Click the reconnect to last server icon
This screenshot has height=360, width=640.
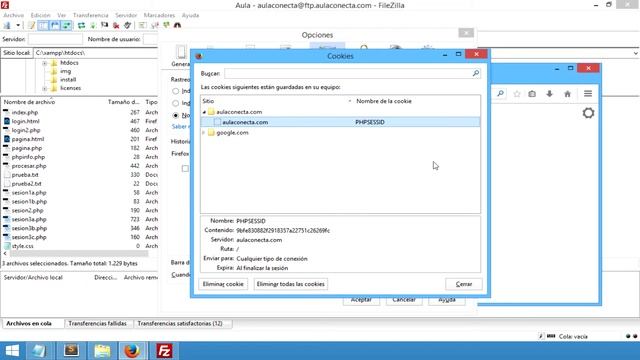click(x=128, y=25)
